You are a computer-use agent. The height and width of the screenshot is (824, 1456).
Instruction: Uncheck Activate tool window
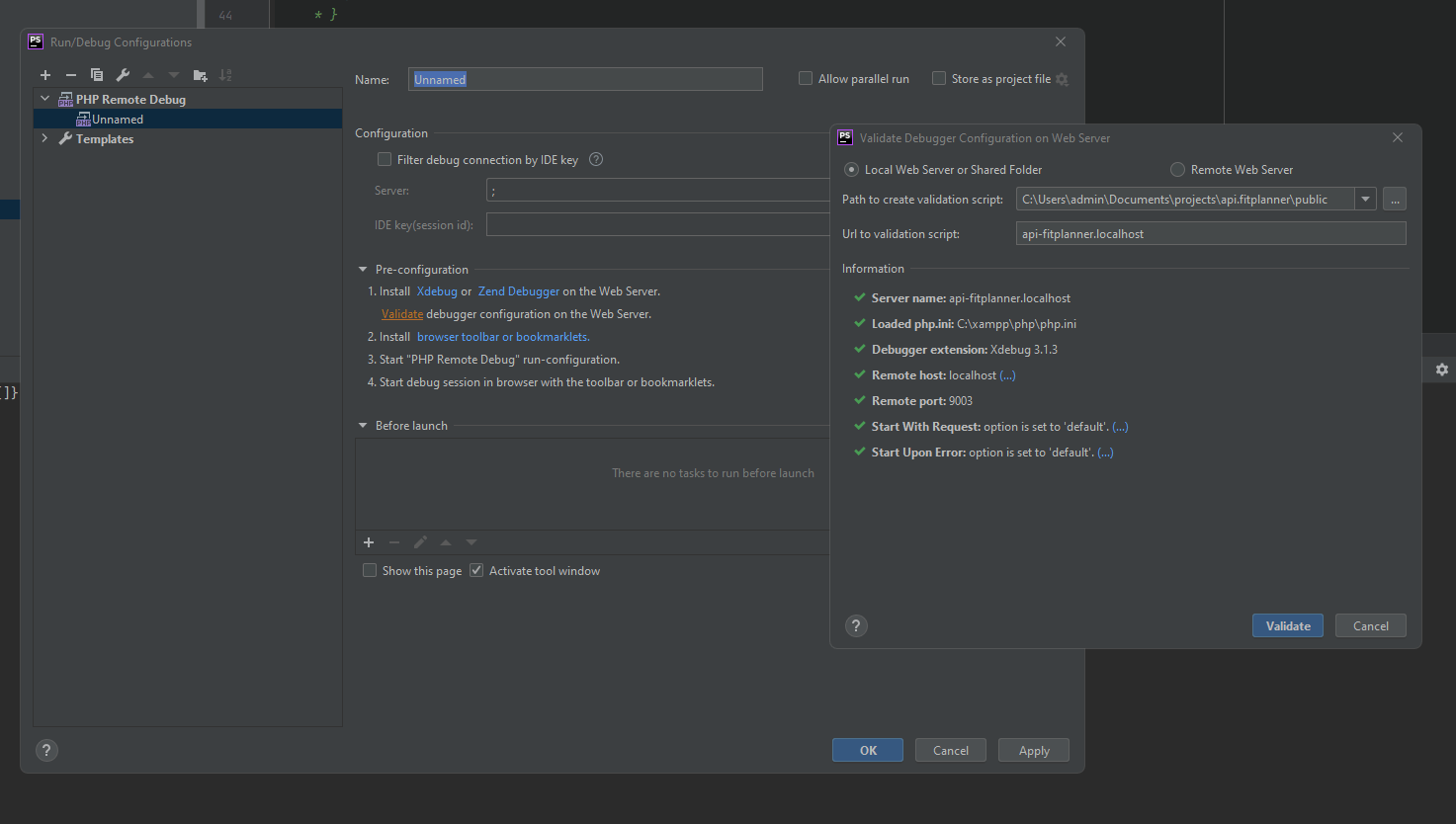[476, 570]
